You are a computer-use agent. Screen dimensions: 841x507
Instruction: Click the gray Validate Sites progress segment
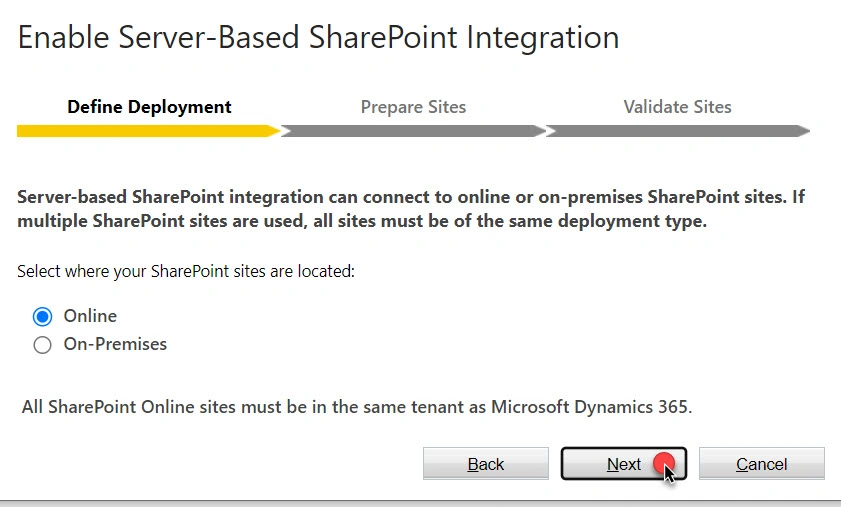click(x=677, y=131)
